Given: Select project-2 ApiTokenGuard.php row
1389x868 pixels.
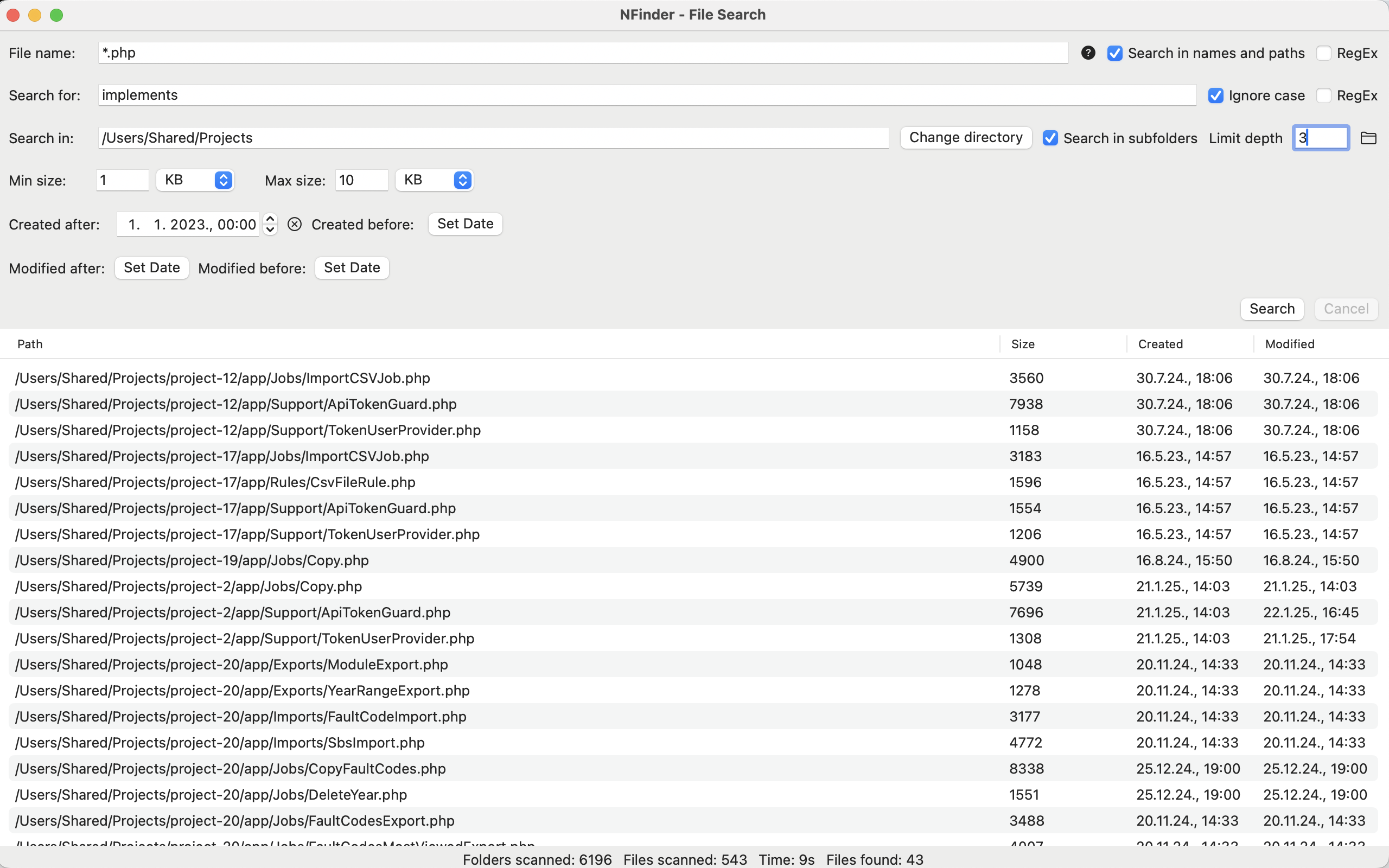Looking at the screenshot, I should pyautogui.click(x=693, y=612).
